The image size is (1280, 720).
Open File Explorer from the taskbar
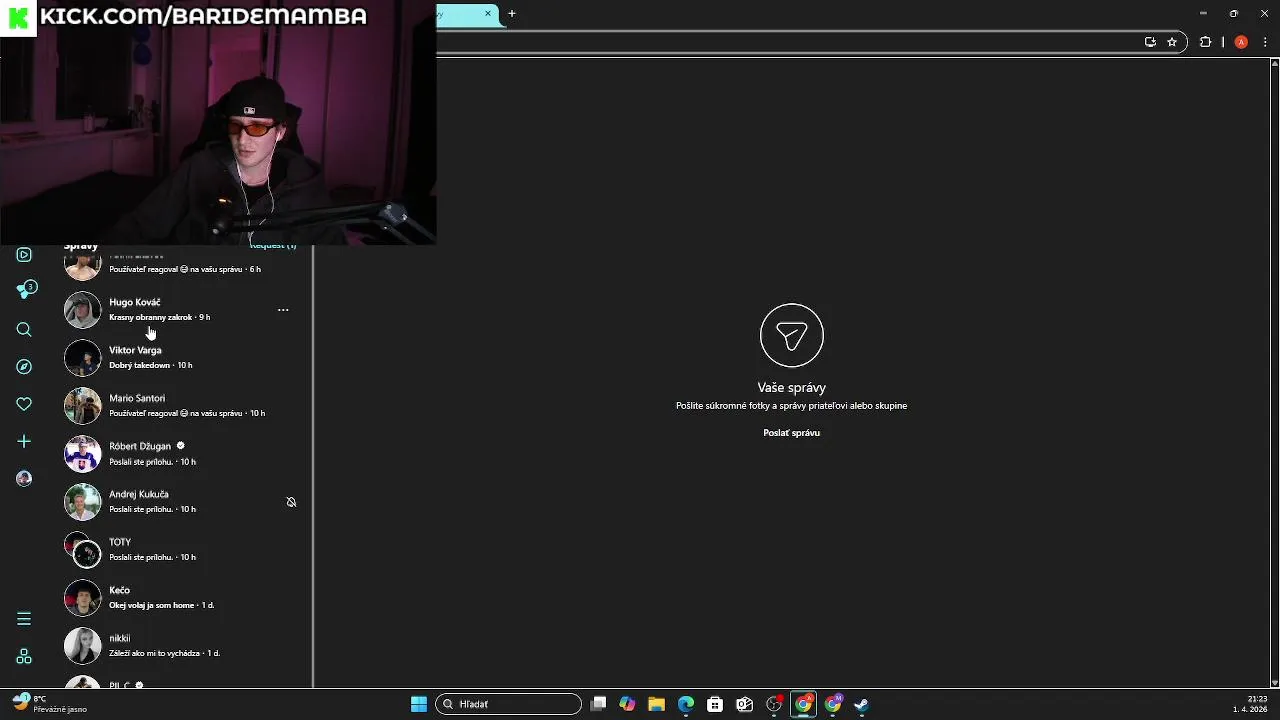(656, 704)
